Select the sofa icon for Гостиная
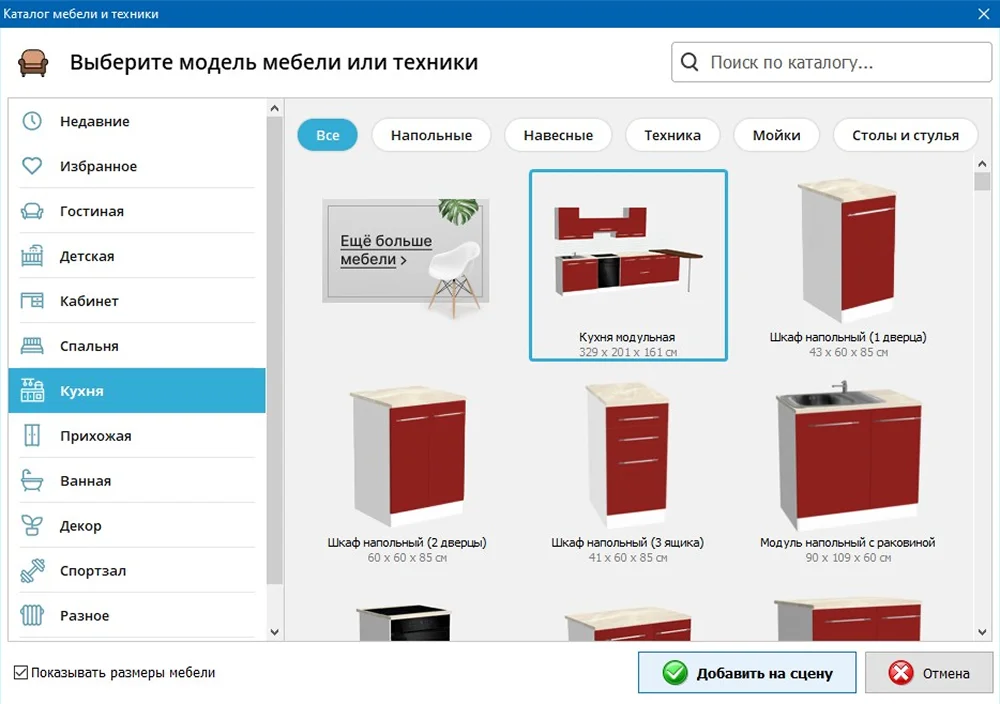Viewport: 1000px width, 704px height. (32, 211)
